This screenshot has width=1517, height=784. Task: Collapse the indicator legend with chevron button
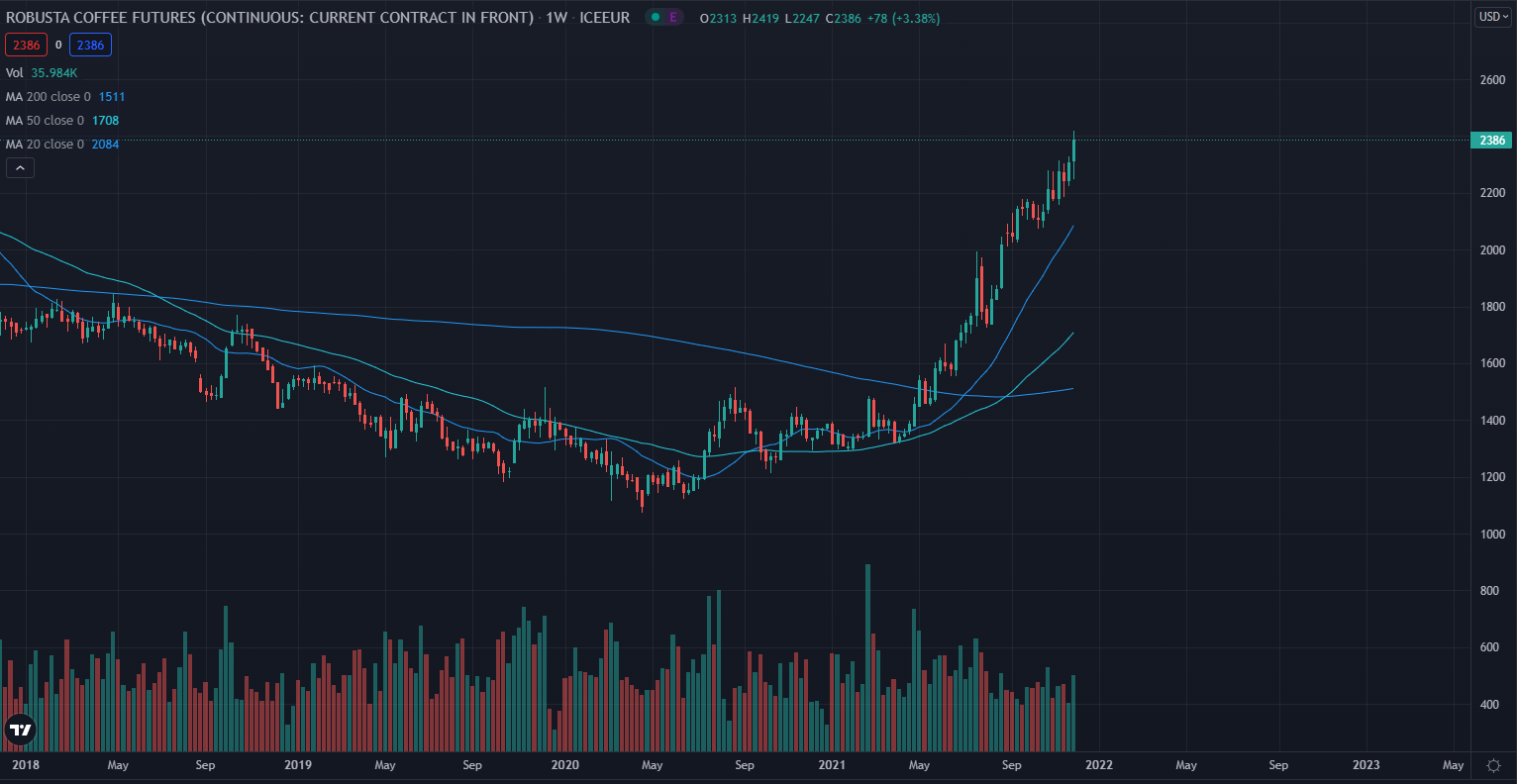tap(20, 168)
